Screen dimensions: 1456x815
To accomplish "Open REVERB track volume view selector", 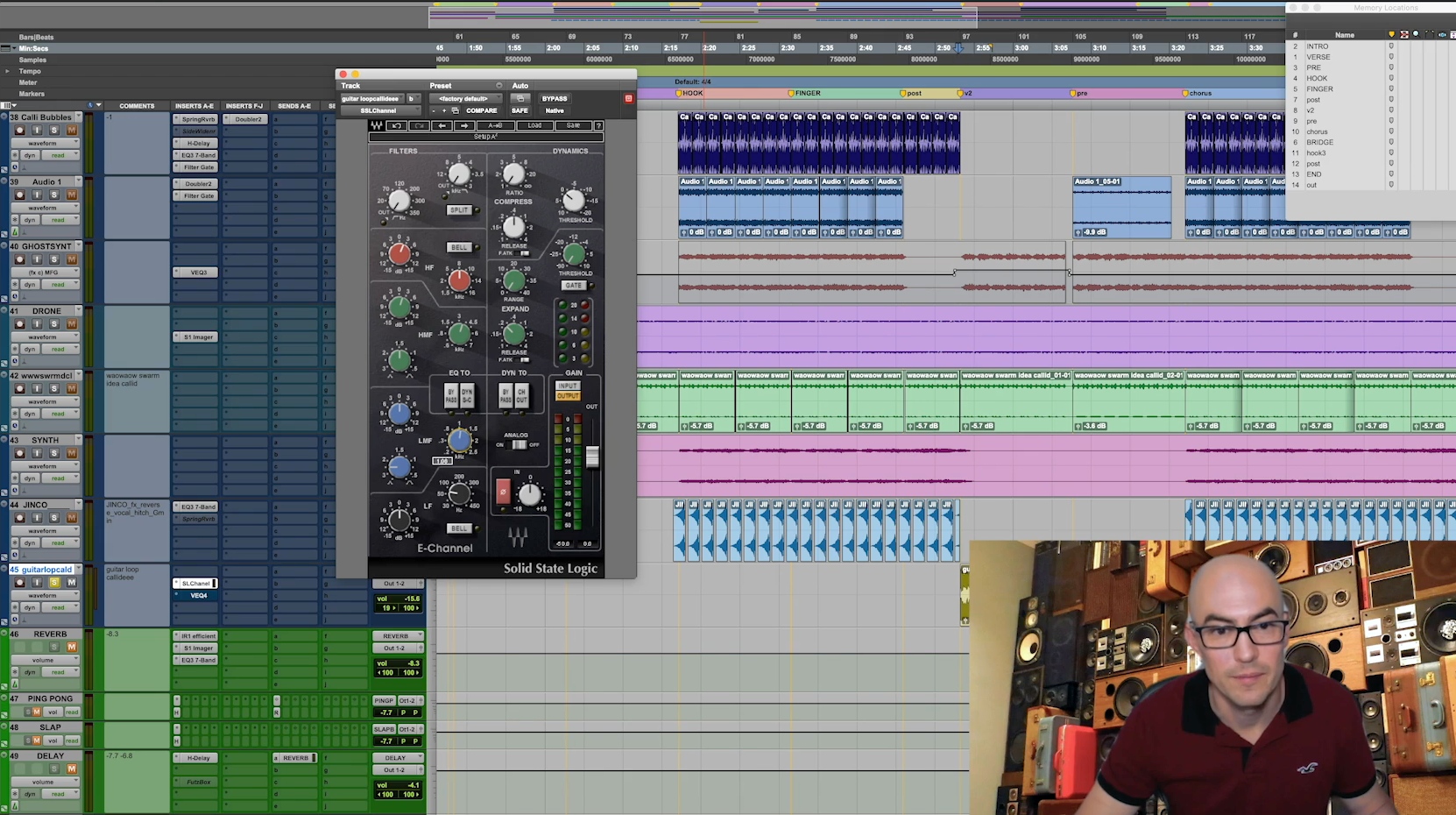I will pos(46,660).
